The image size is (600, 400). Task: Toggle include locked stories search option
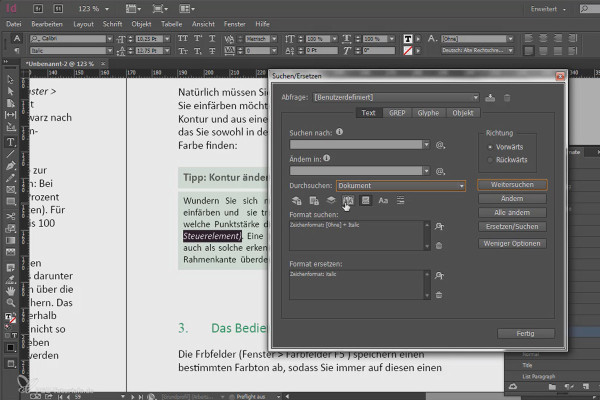click(314, 200)
